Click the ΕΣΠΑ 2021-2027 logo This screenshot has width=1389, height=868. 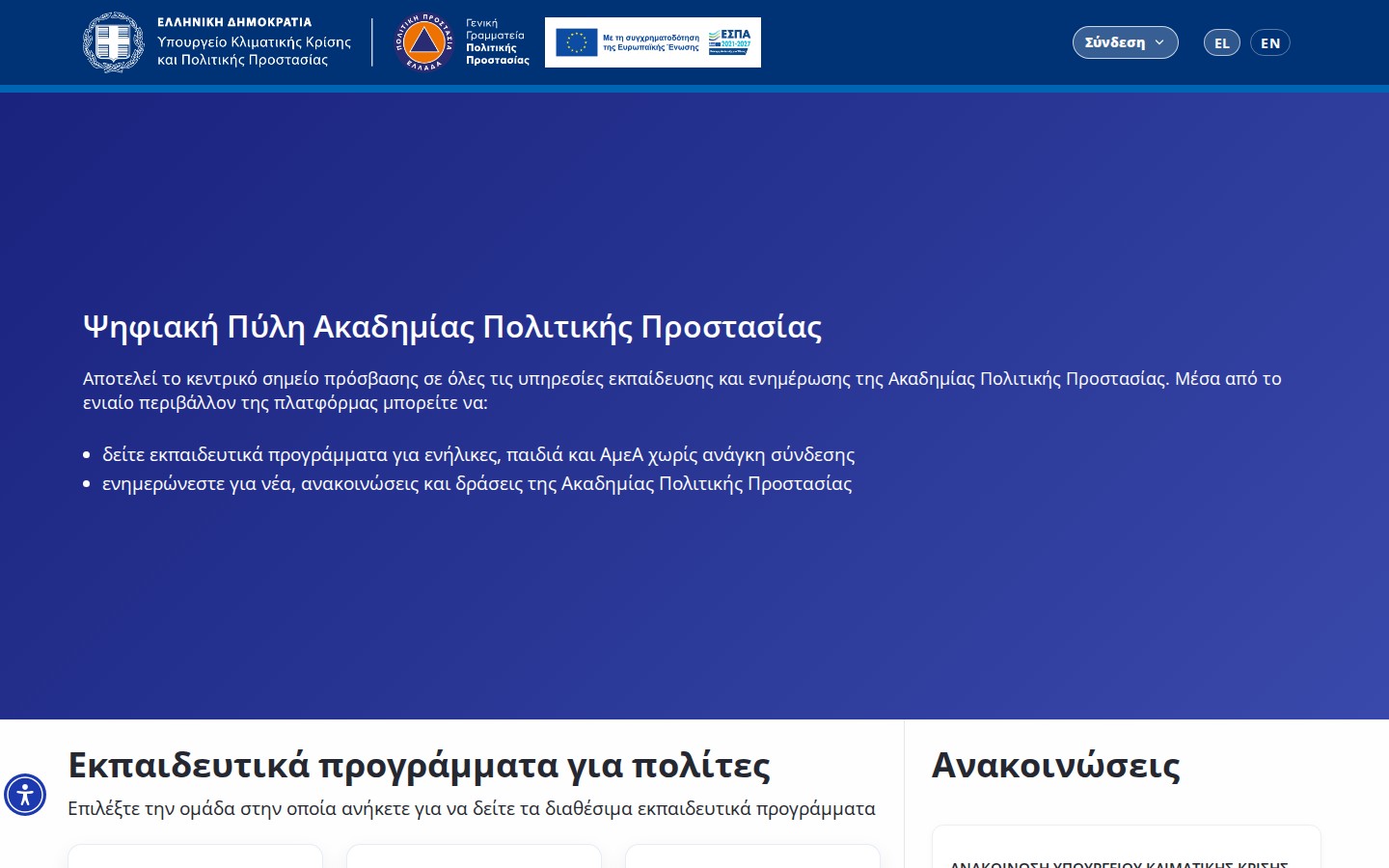click(729, 41)
